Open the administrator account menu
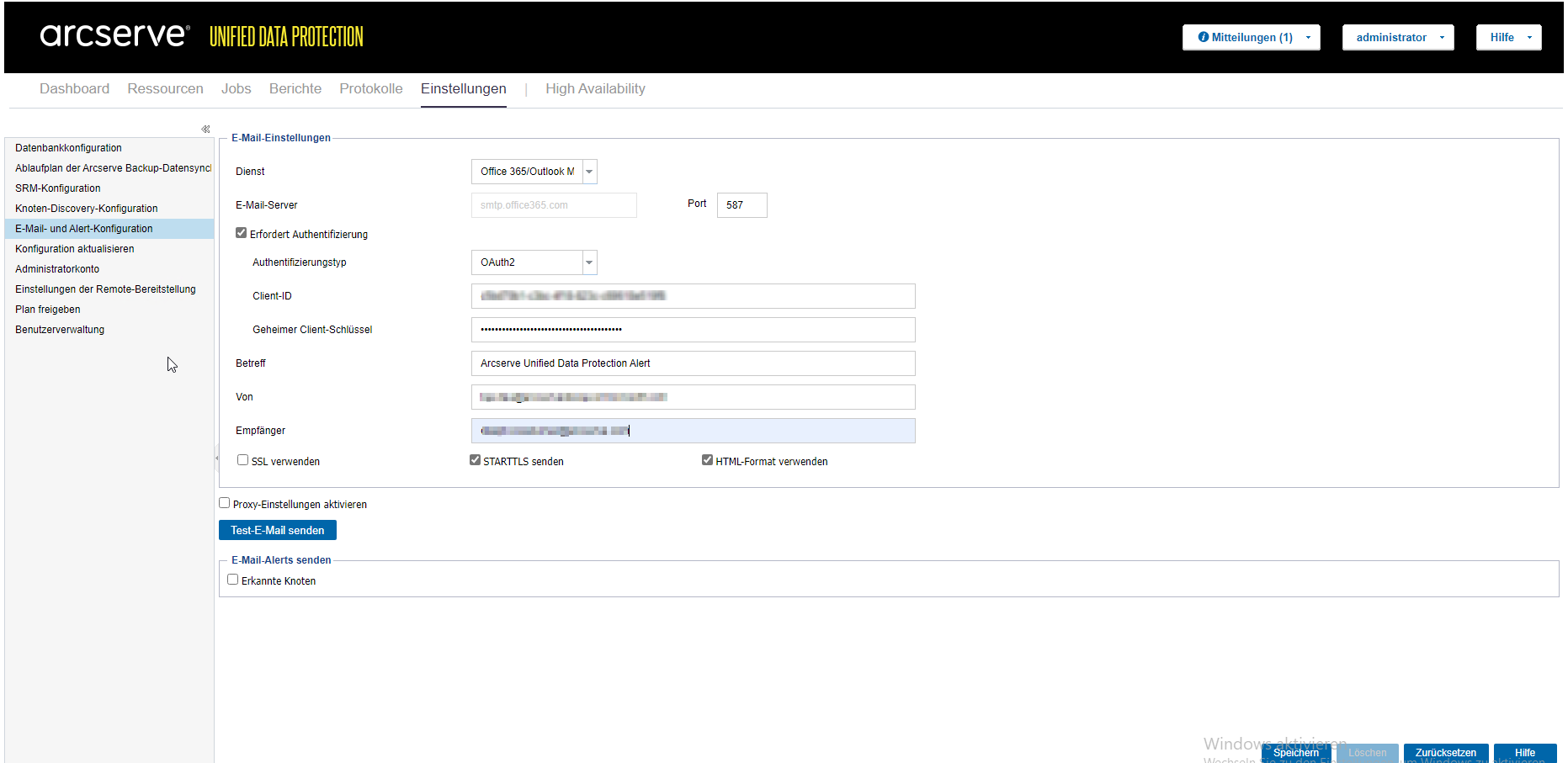This screenshot has height=763, width=1568. 1397,37
